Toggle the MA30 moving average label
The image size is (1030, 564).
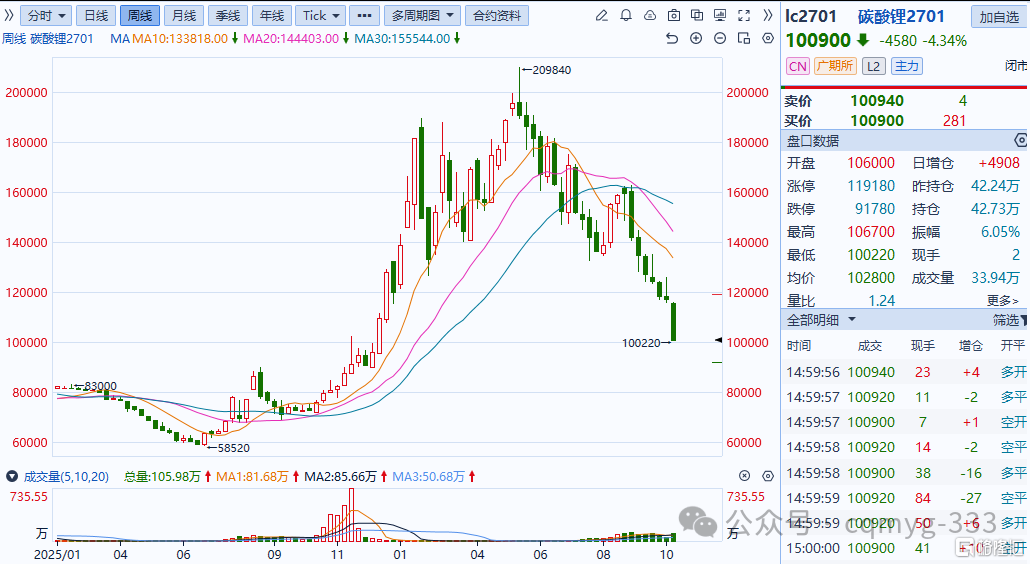coord(402,39)
